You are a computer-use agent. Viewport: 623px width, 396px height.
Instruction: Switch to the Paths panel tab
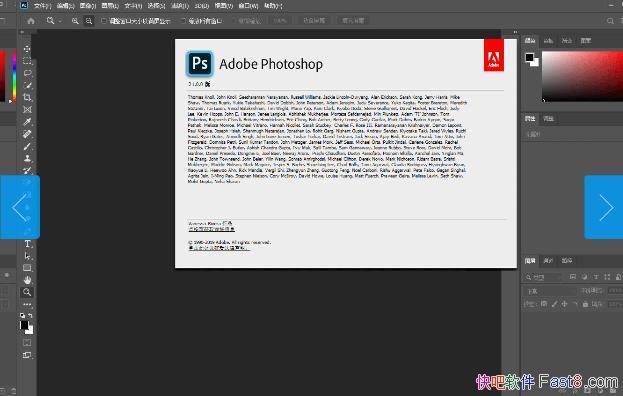tap(567, 261)
